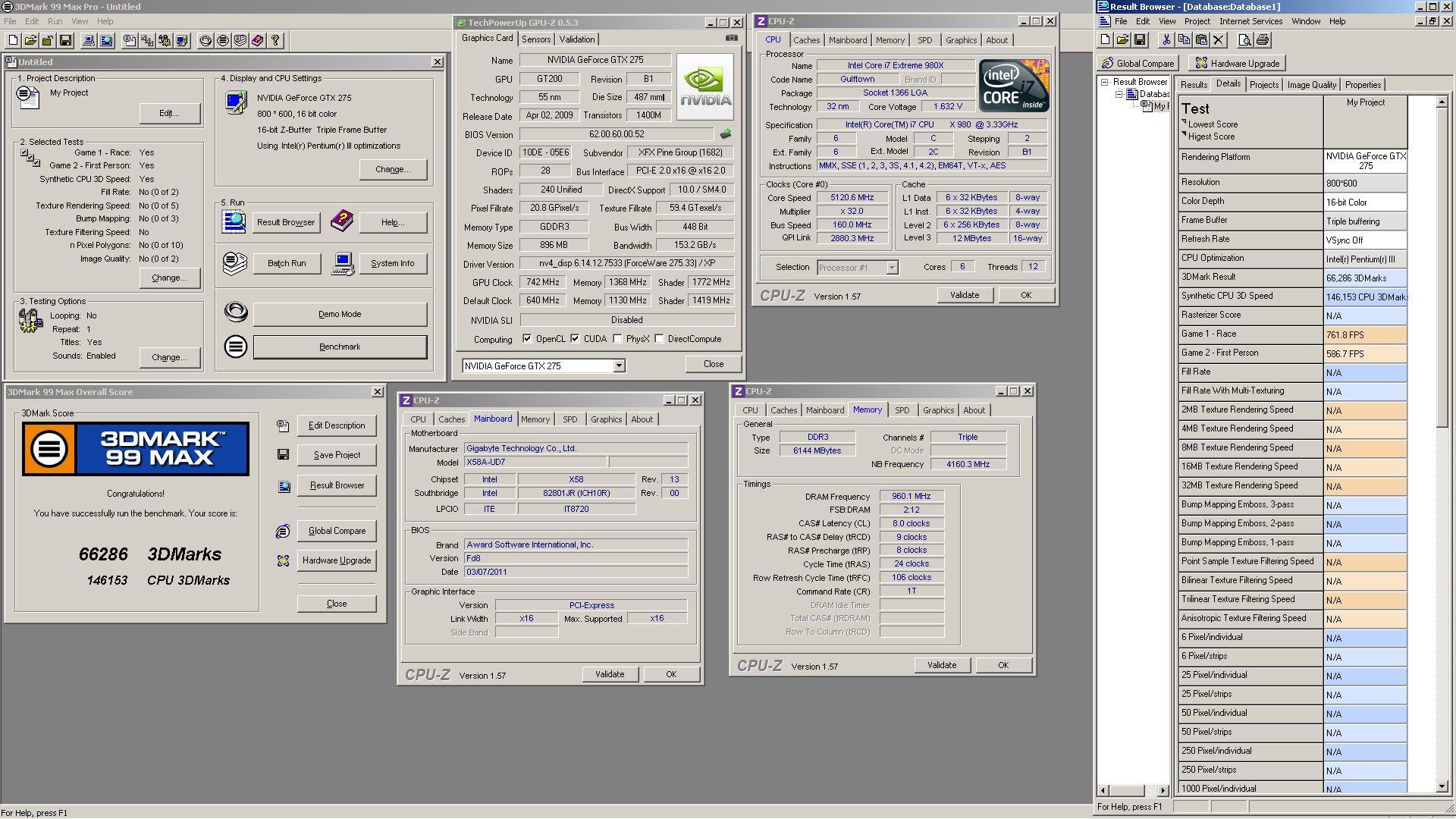Click Benchmark striped-circle icon in 3DMark toolbar

pyautogui.click(x=223, y=41)
